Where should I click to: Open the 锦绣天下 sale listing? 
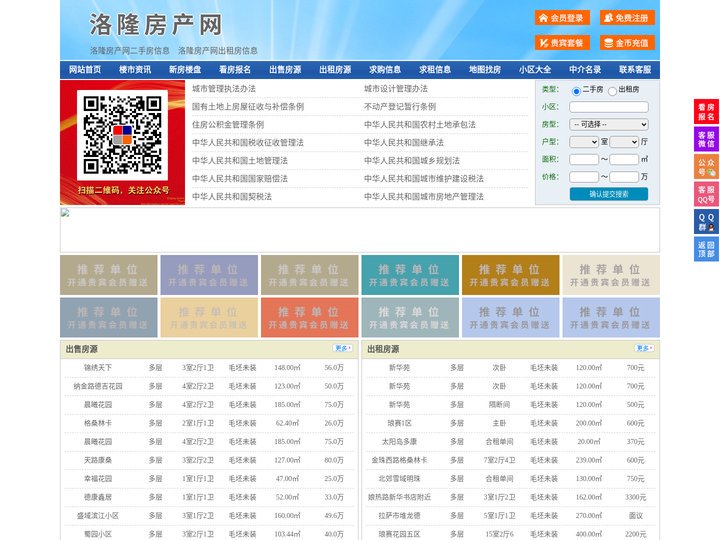coord(98,368)
